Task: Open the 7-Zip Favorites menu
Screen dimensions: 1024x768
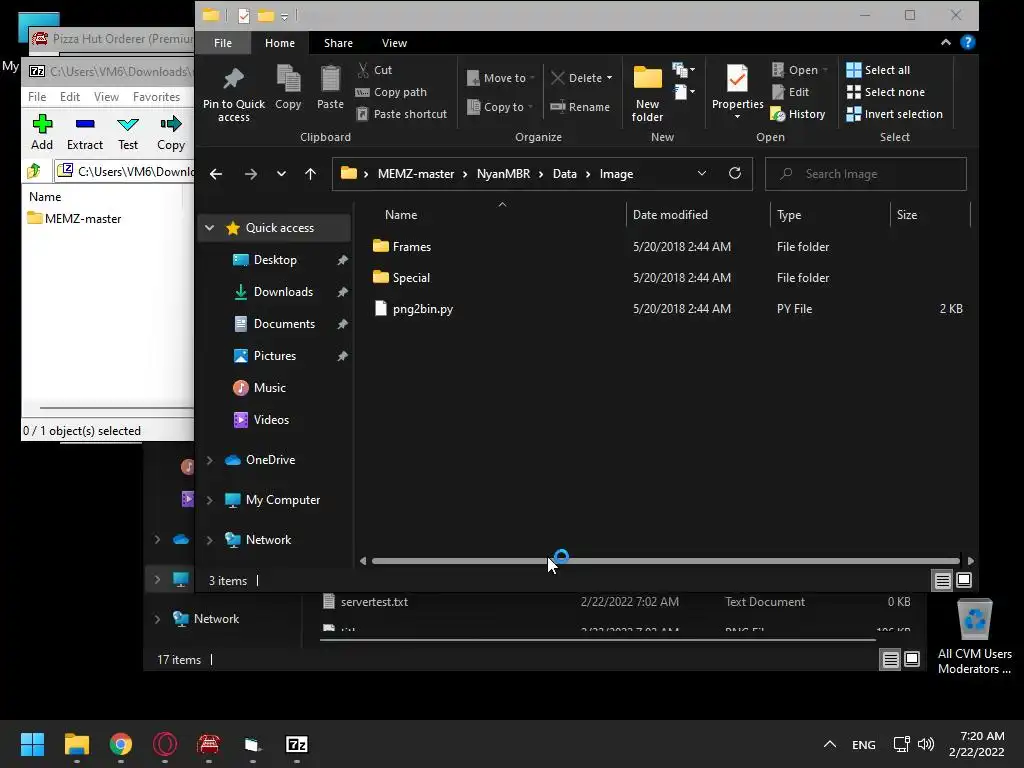Action: click(x=156, y=97)
